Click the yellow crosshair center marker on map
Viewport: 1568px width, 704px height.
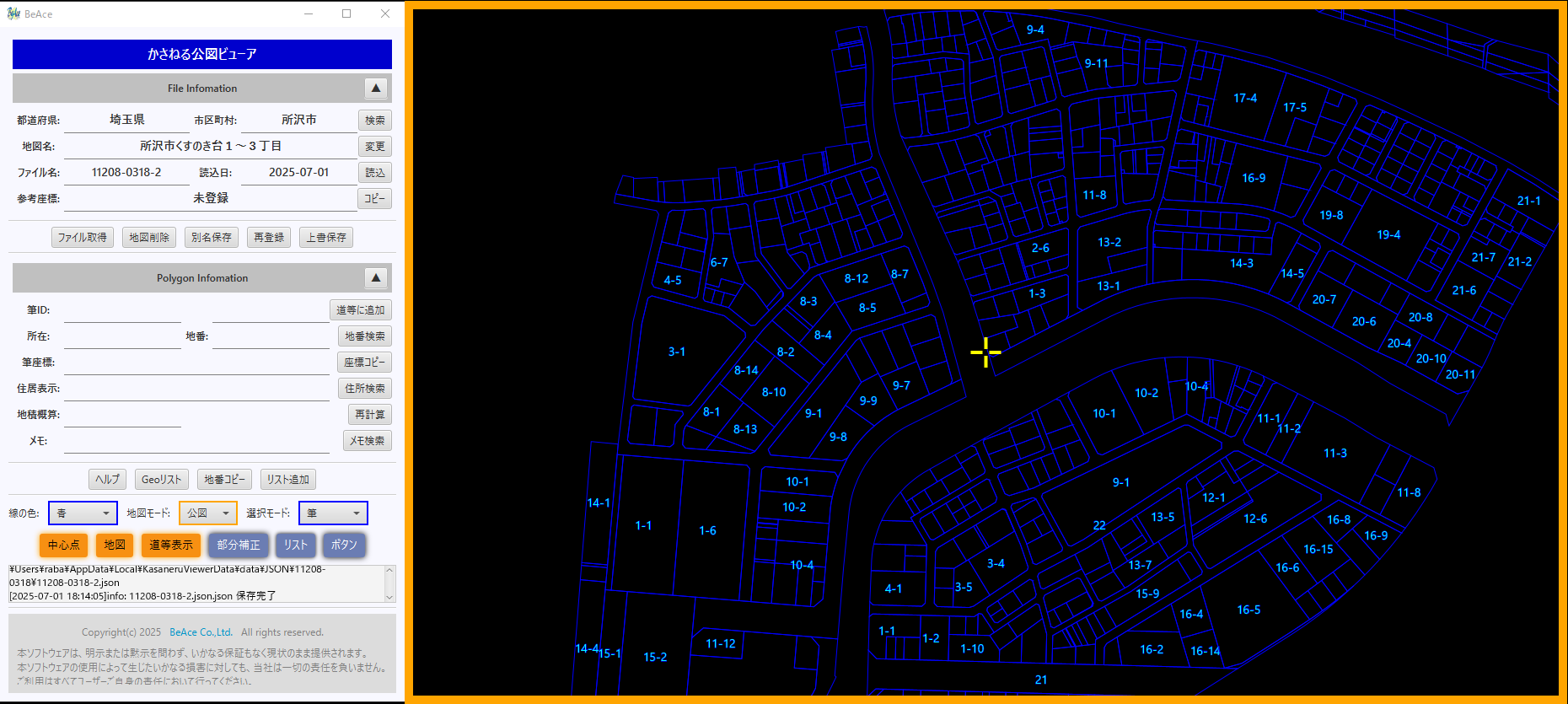(x=985, y=352)
